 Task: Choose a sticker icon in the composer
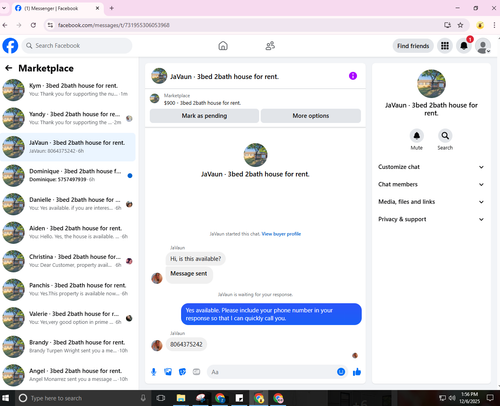pyautogui.click(x=182, y=372)
